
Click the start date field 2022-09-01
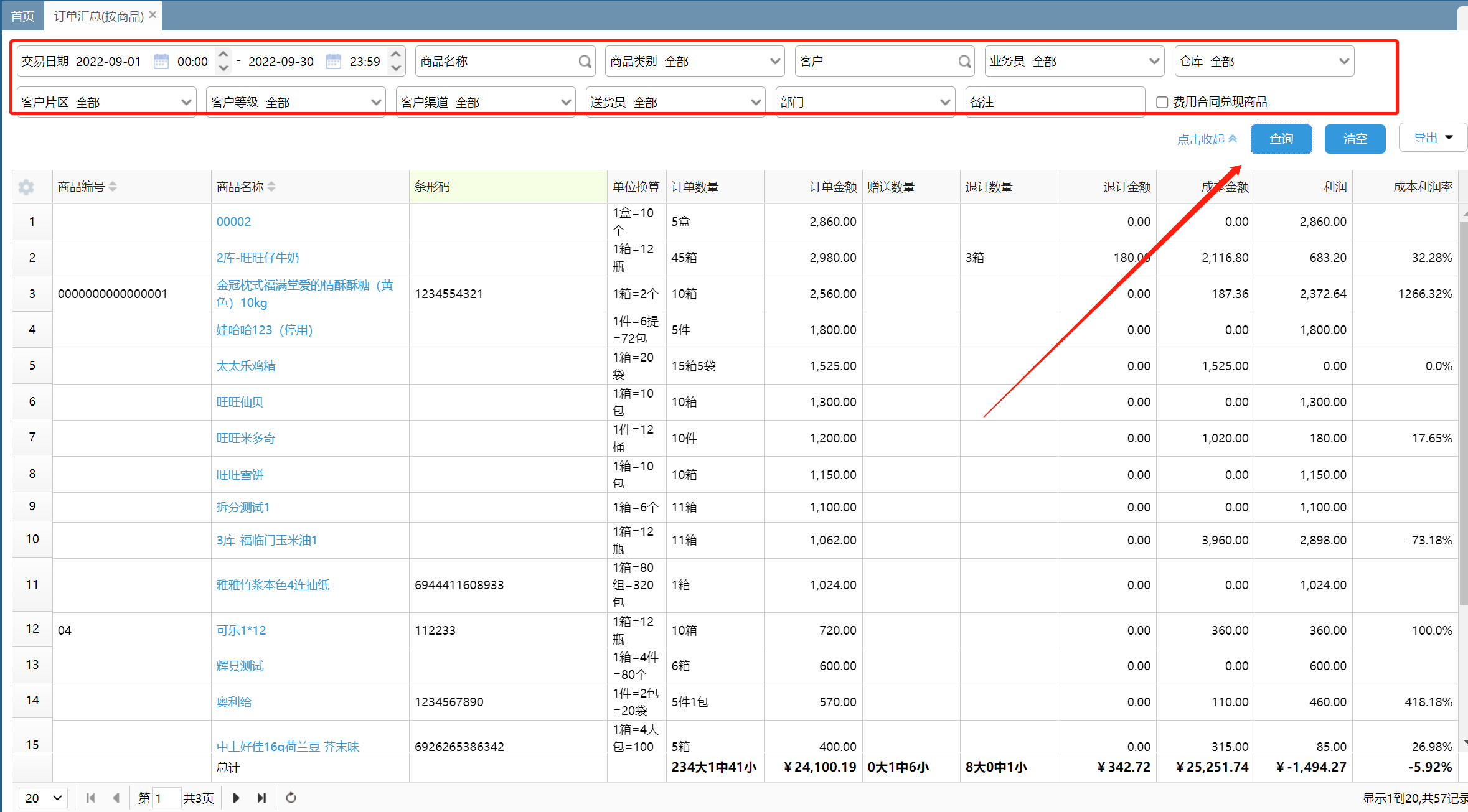pos(109,61)
